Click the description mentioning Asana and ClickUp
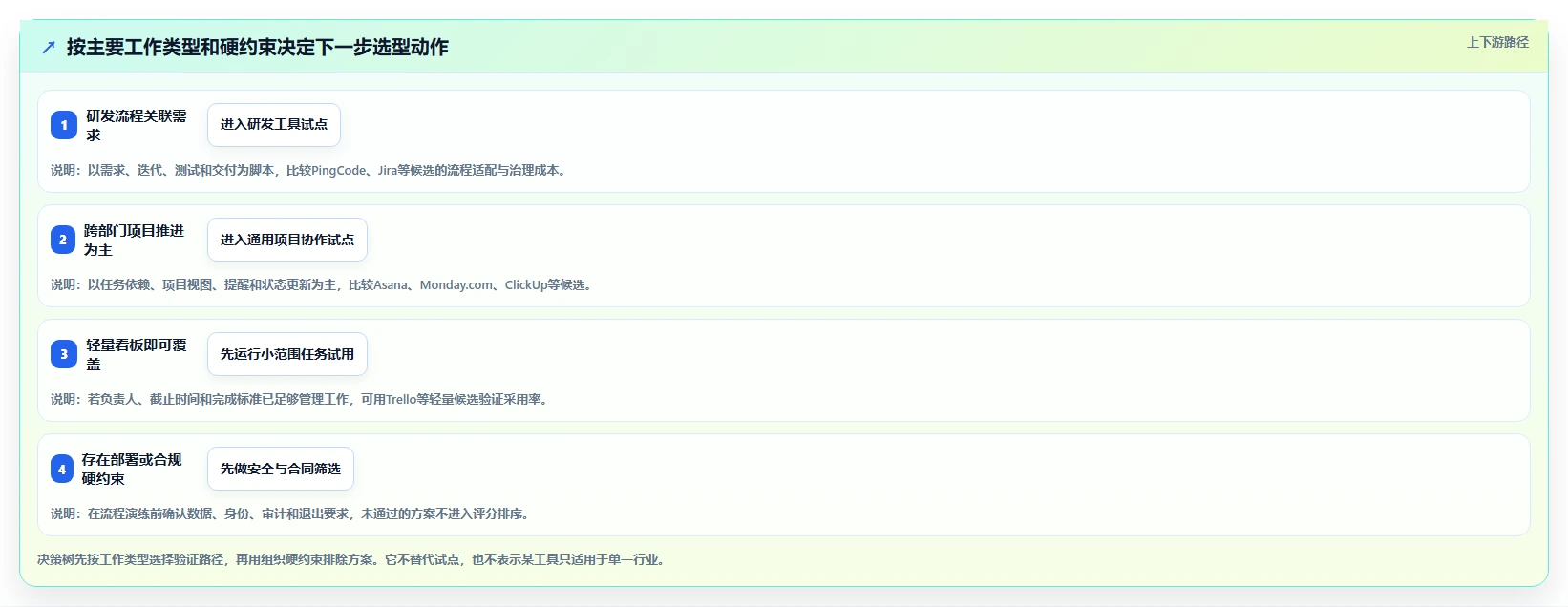Screen dimensions: 1568x607 pos(324,284)
